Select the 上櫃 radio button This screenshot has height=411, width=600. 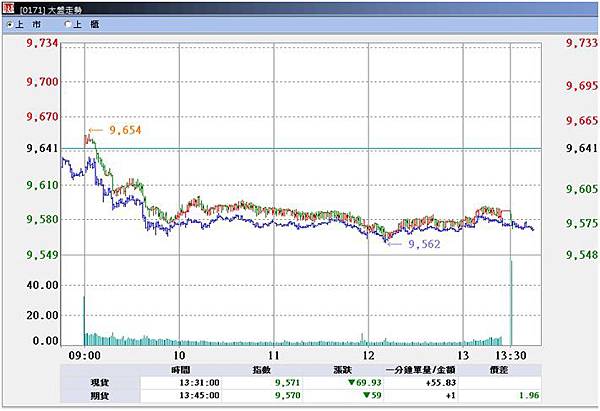click(68, 24)
